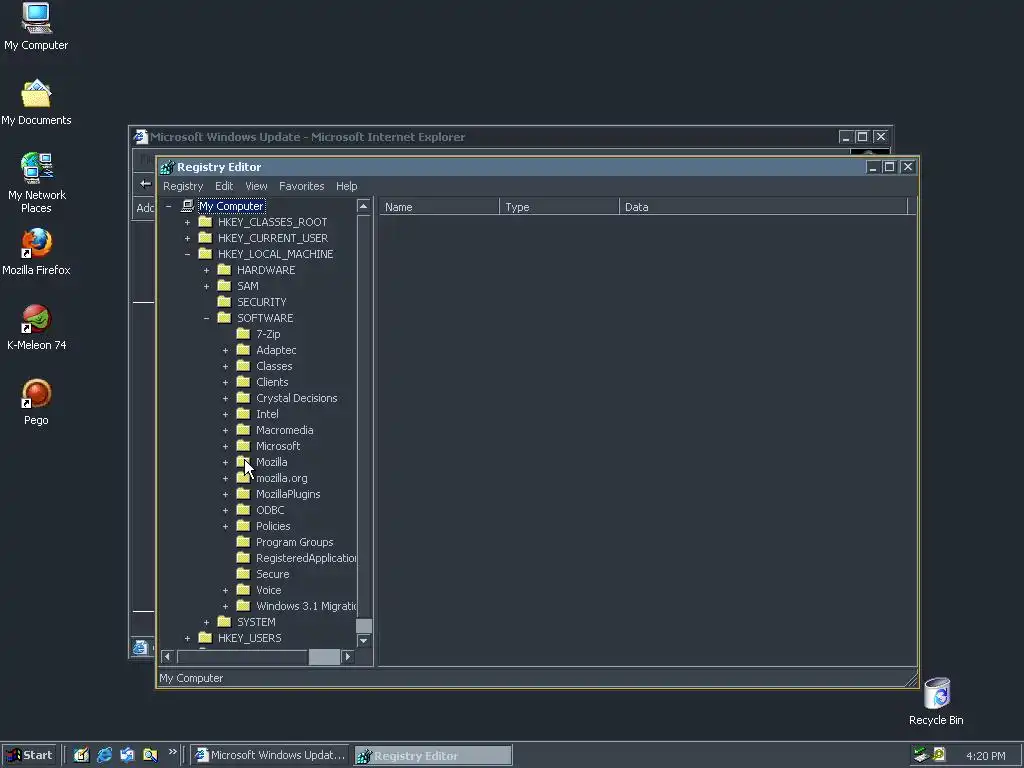1024x768 pixels.
Task: Expand the Microsoft key
Action: tap(225, 446)
